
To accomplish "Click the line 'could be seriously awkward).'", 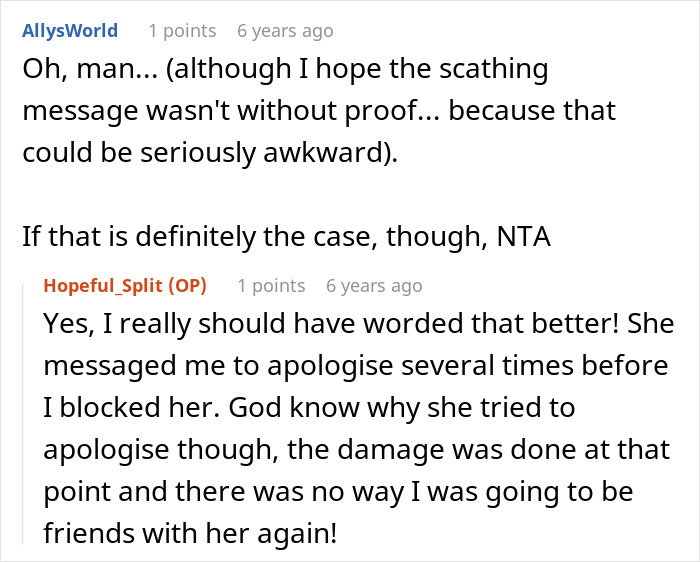I will coord(210,153).
